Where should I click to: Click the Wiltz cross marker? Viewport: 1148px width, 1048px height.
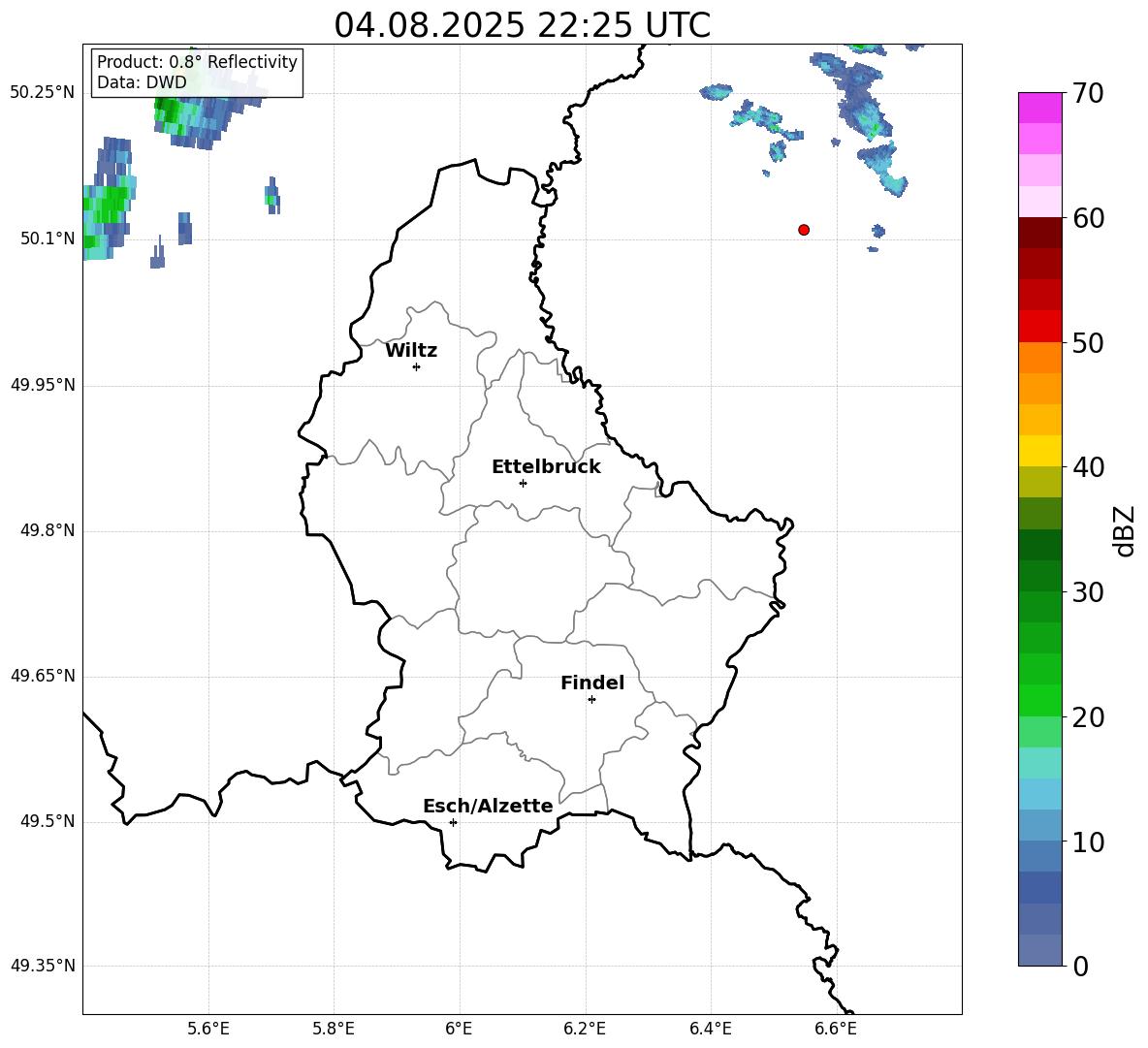pos(417,366)
